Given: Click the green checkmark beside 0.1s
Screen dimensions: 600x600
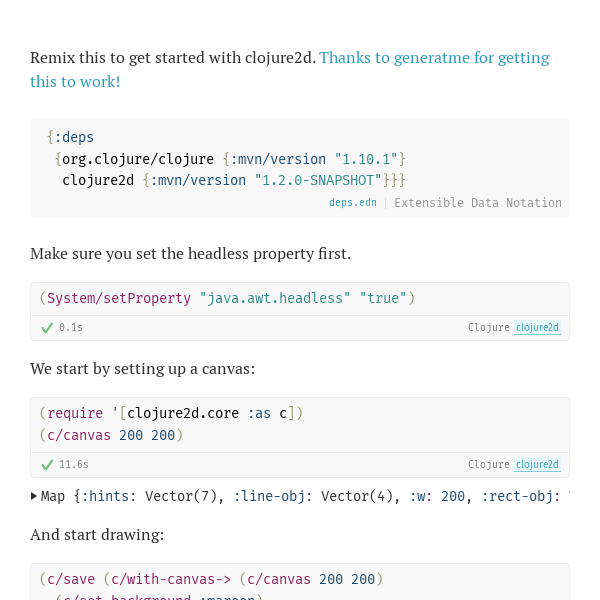Looking at the screenshot, I should [47, 328].
